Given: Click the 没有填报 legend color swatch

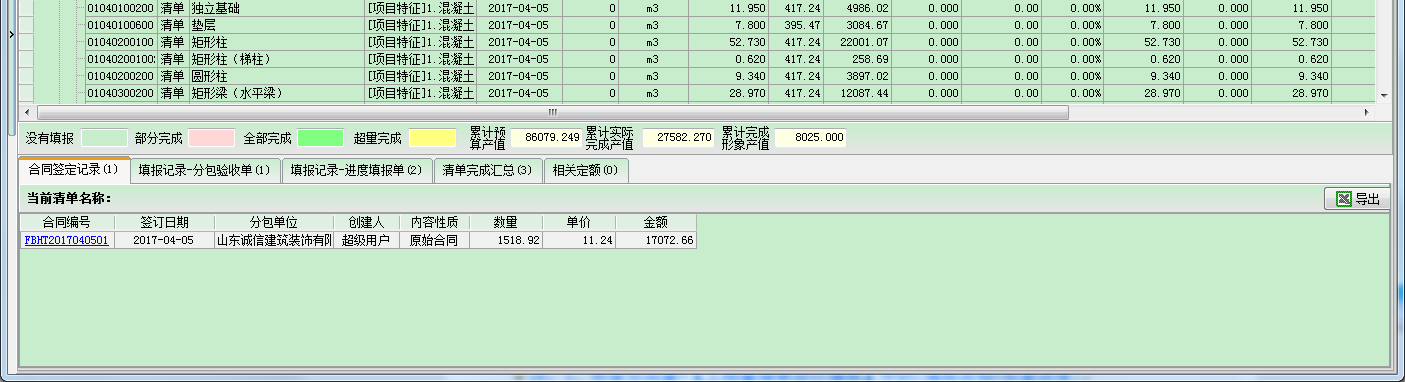Looking at the screenshot, I should [104, 138].
